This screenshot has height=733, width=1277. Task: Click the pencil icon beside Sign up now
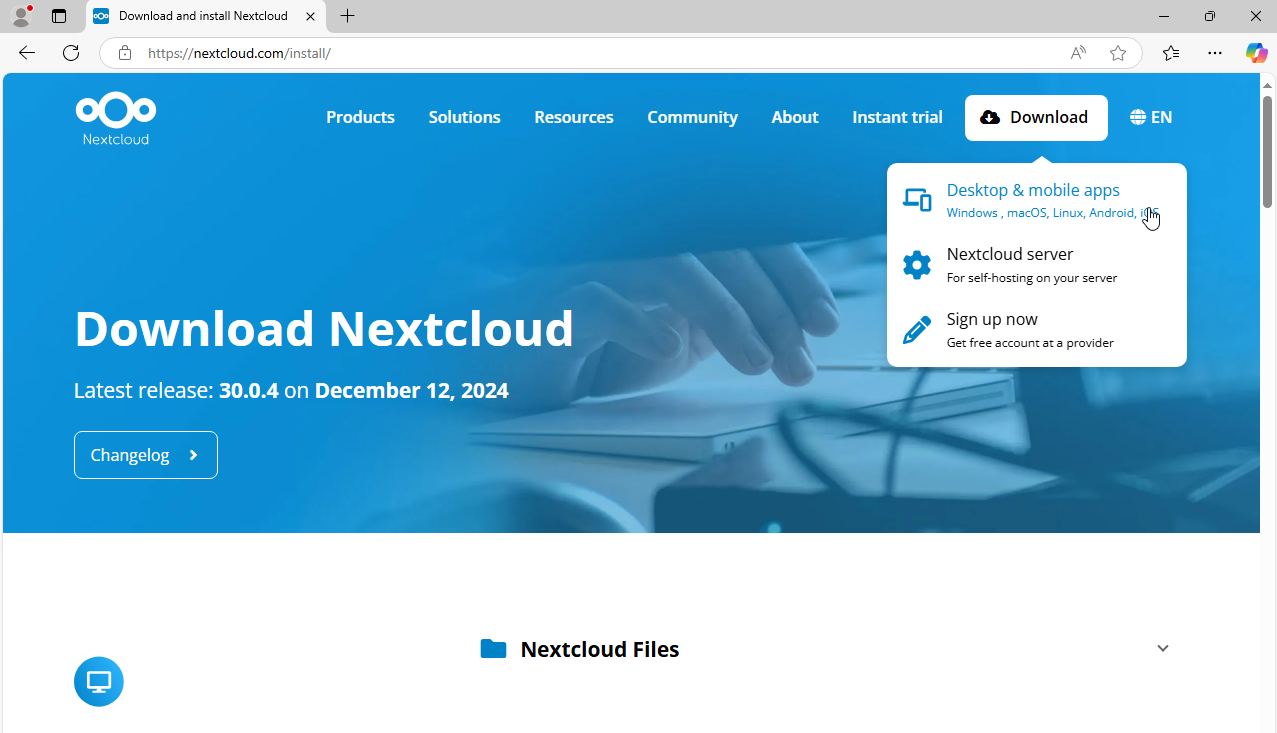[x=917, y=330]
